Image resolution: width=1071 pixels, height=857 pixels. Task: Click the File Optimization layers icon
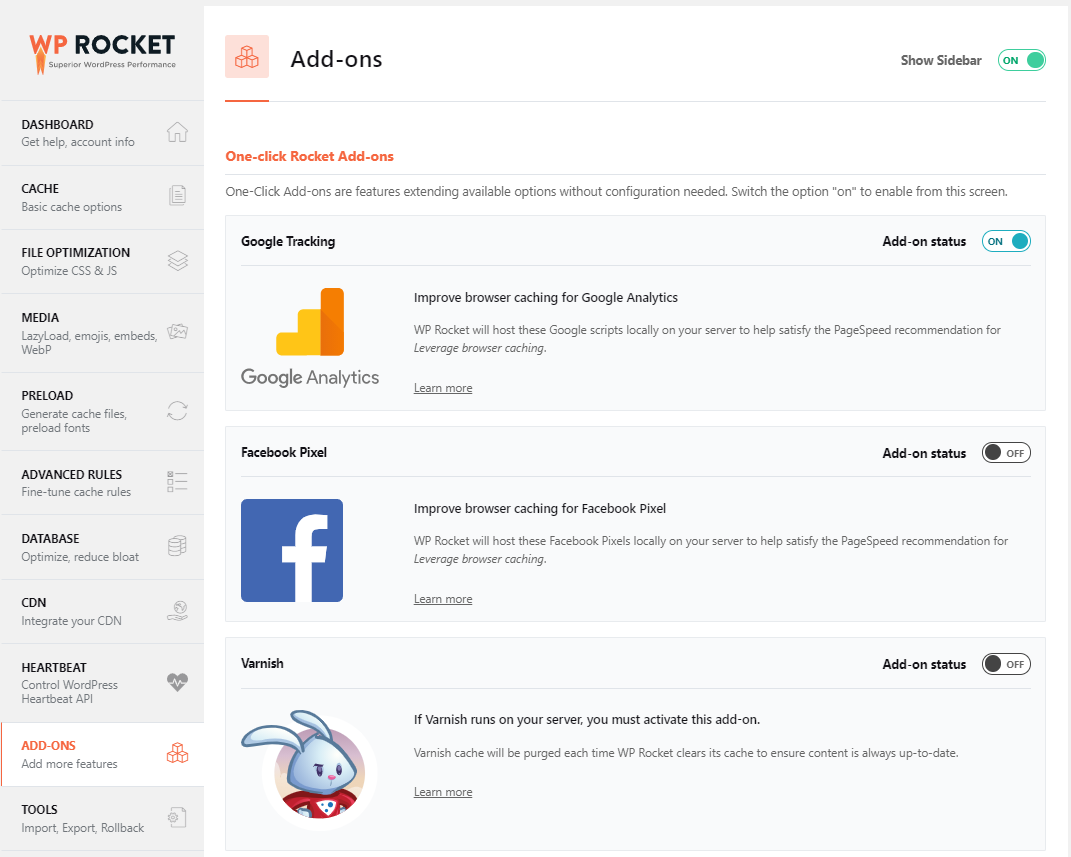pyautogui.click(x=177, y=260)
